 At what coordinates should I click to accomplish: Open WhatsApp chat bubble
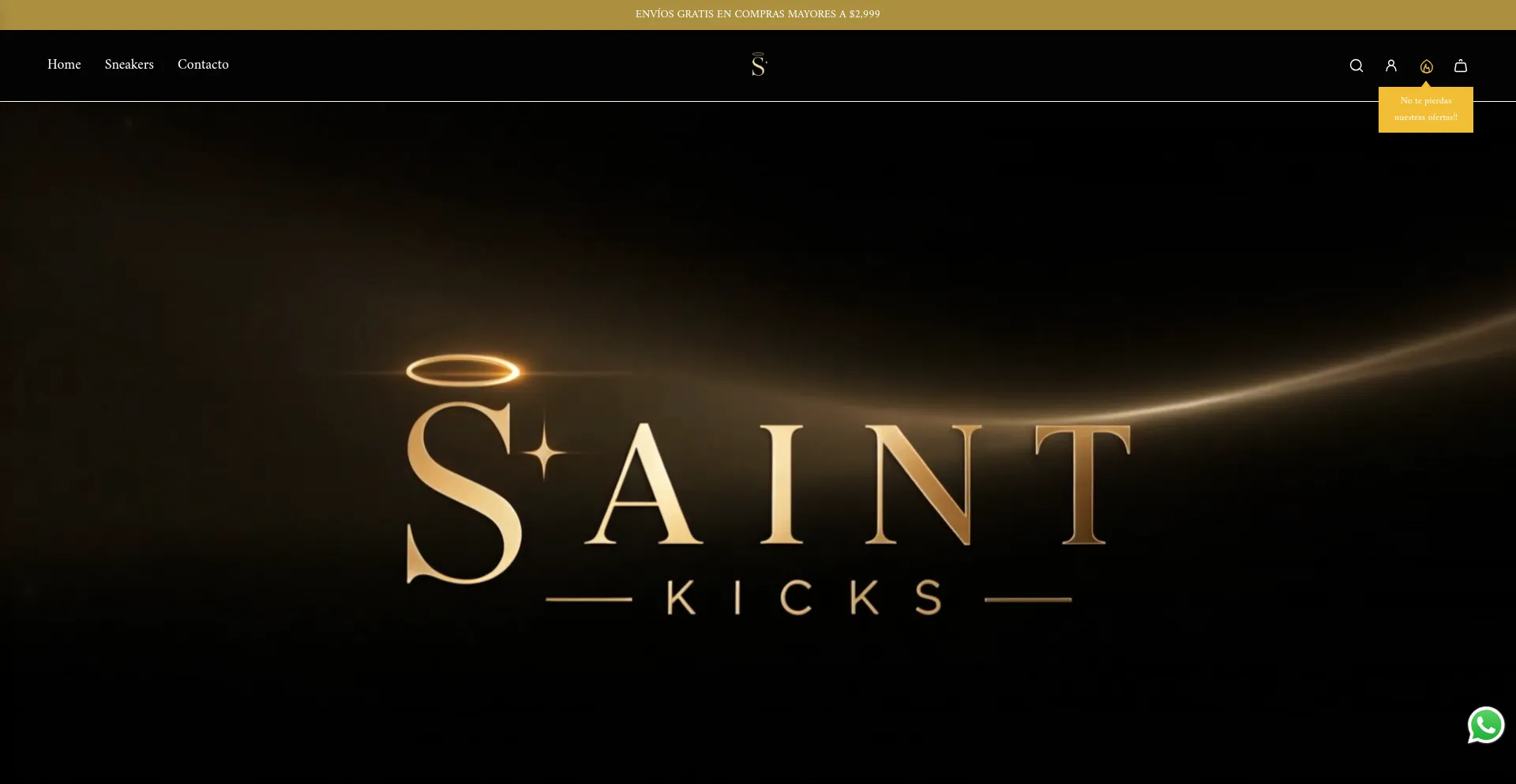coord(1486,725)
